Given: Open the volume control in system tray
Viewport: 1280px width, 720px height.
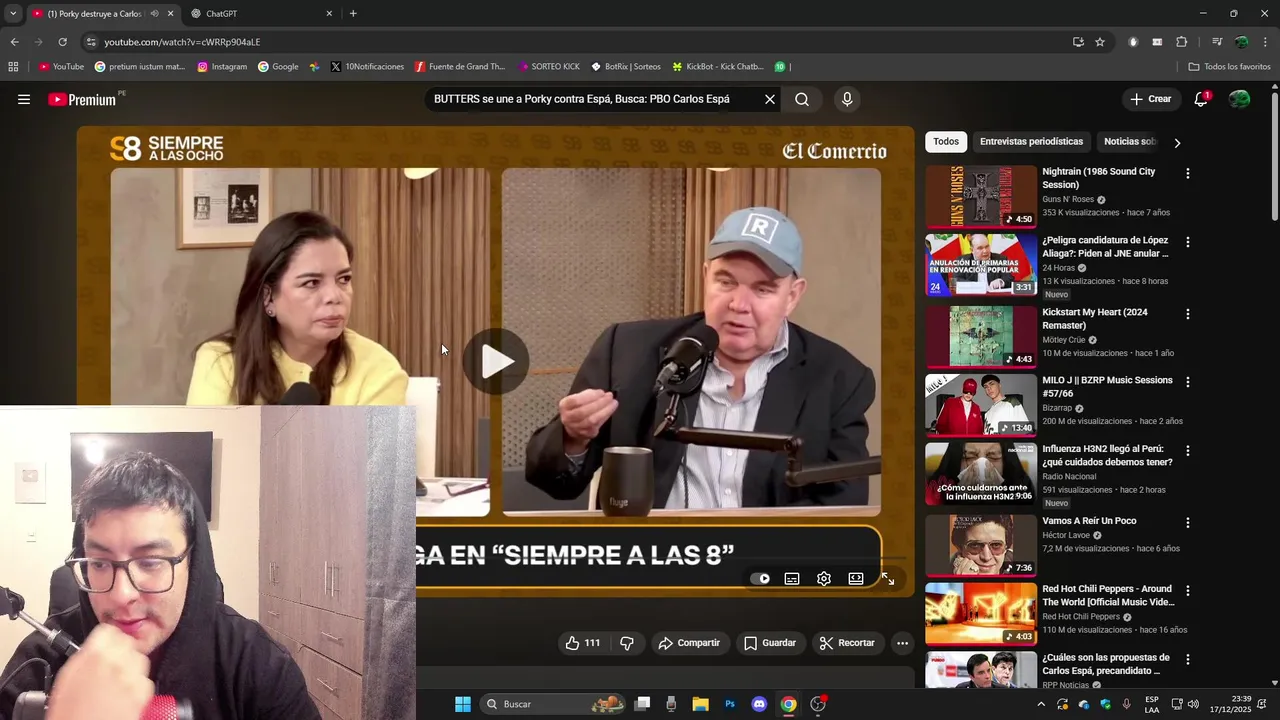Looking at the screenshot, I should 1193,704.
